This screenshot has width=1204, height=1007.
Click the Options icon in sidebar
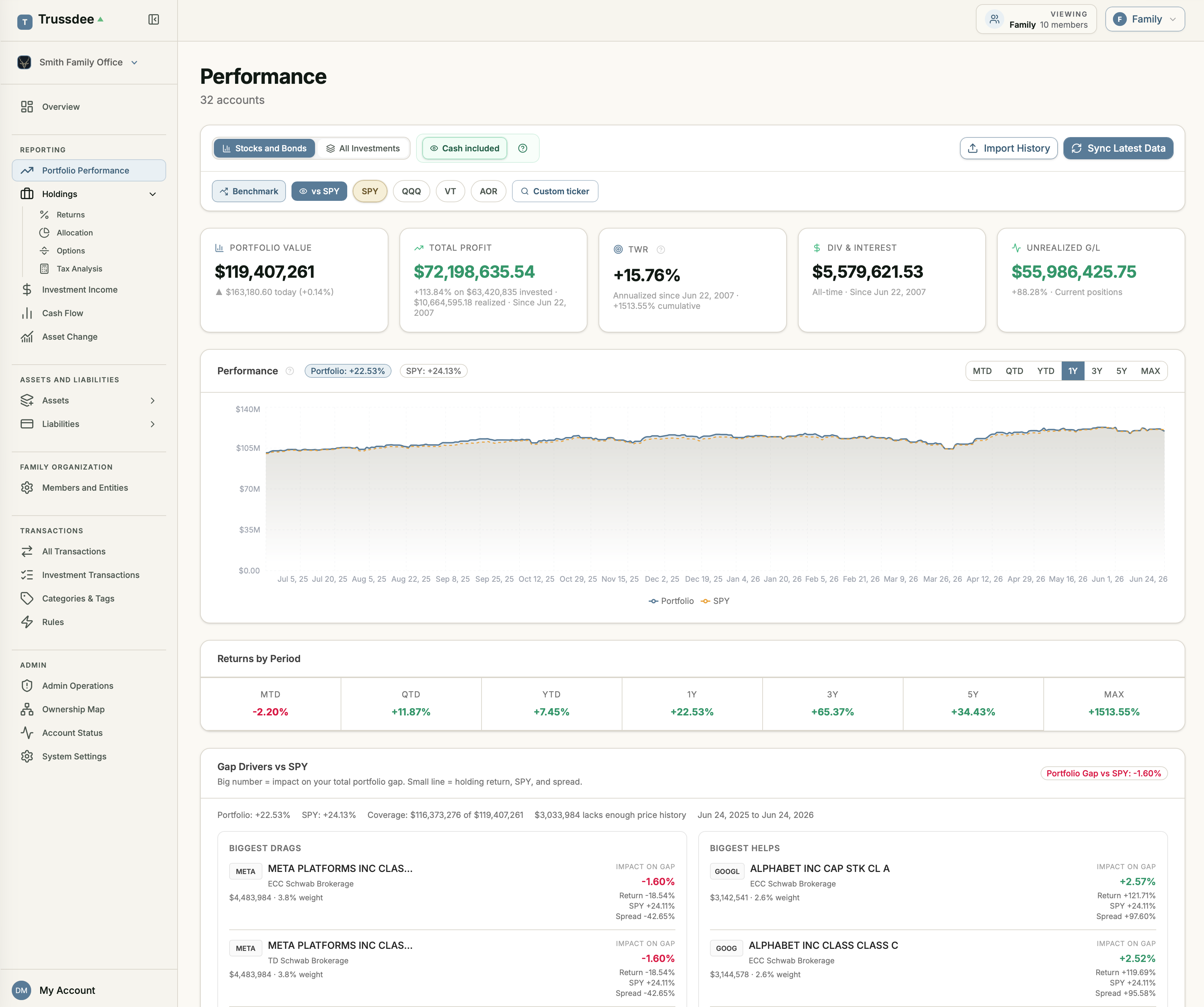(44, 251)
